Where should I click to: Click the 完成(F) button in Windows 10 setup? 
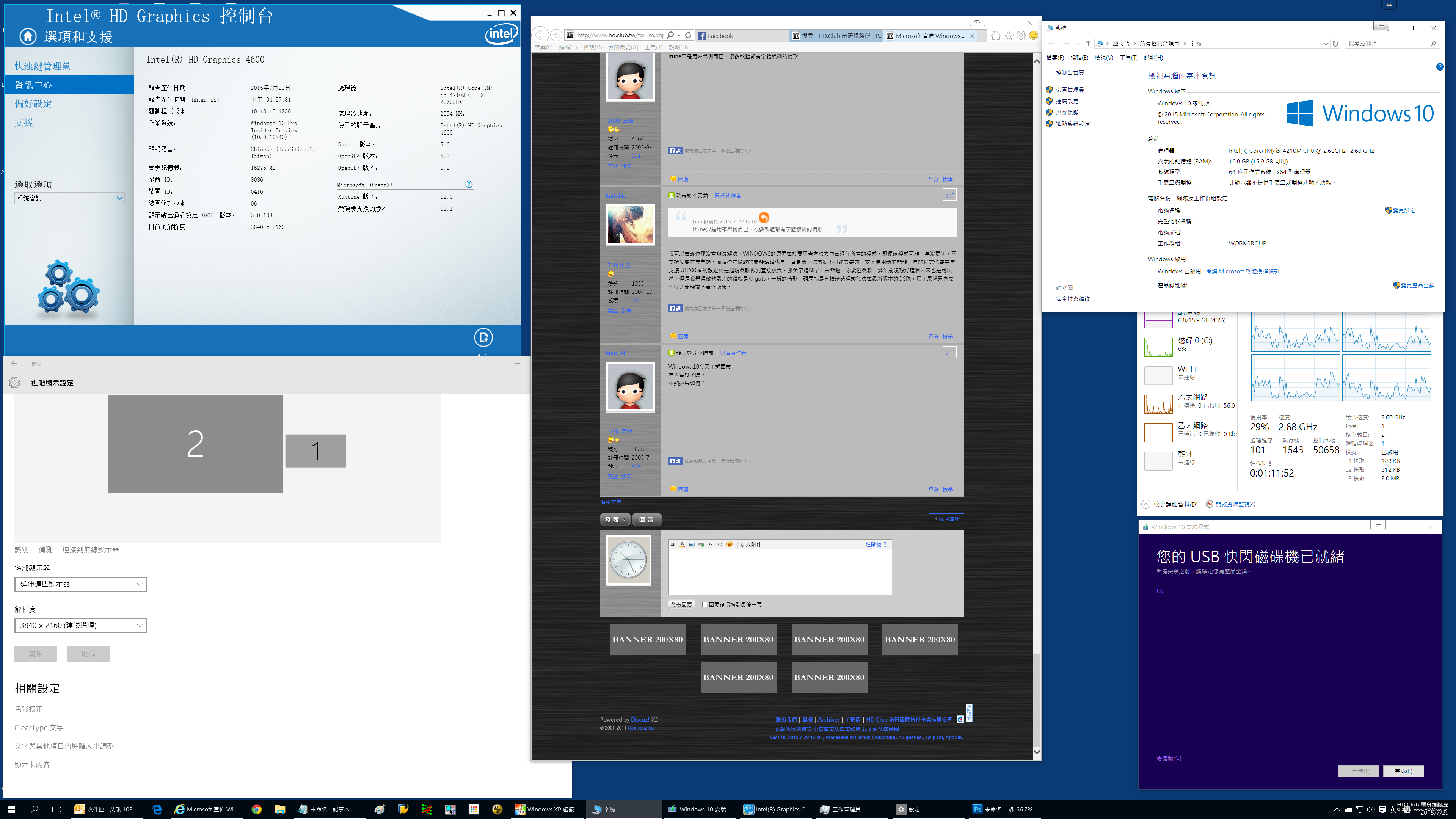[x=1403, y=771]
